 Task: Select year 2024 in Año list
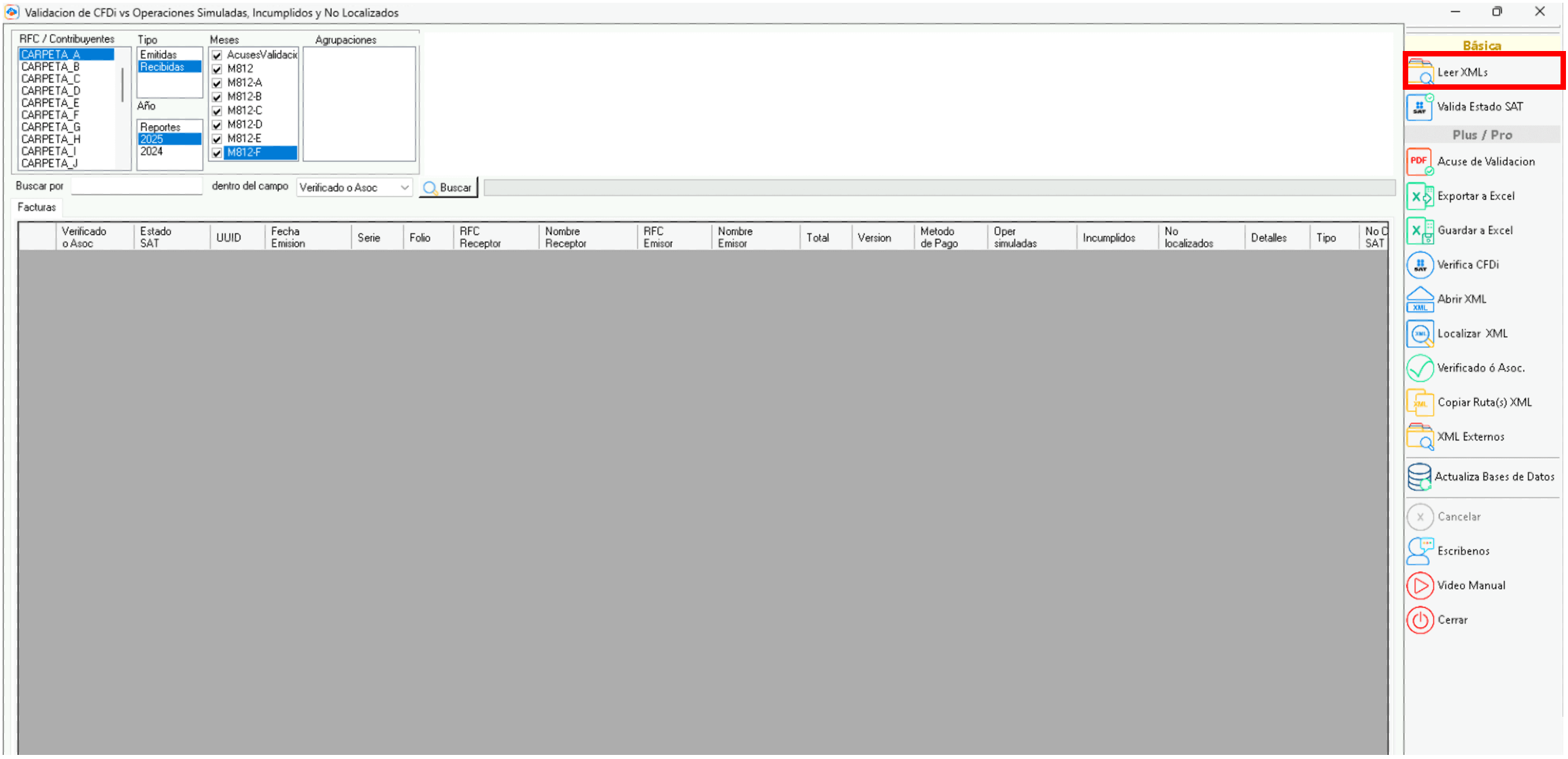point(152,152)
